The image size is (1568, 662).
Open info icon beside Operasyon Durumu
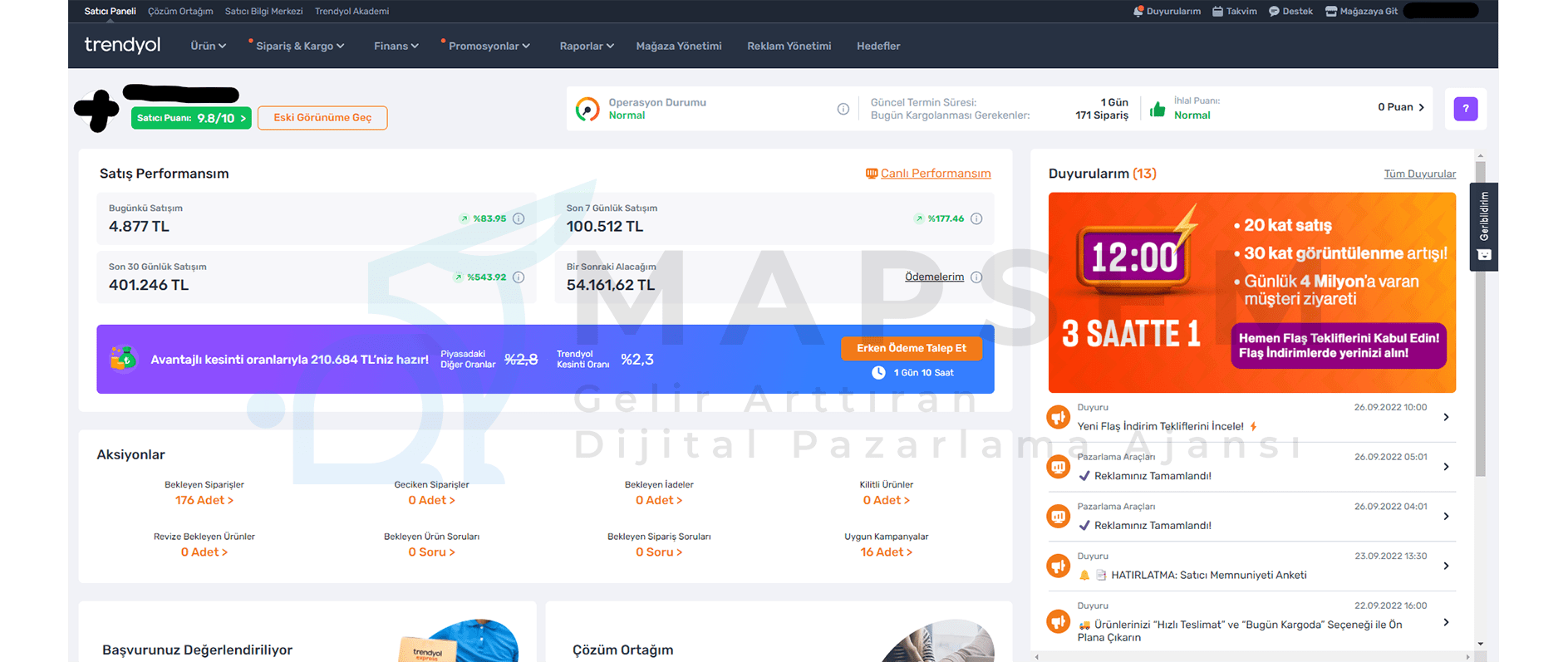pyautogui.click(x=843, y=109)
